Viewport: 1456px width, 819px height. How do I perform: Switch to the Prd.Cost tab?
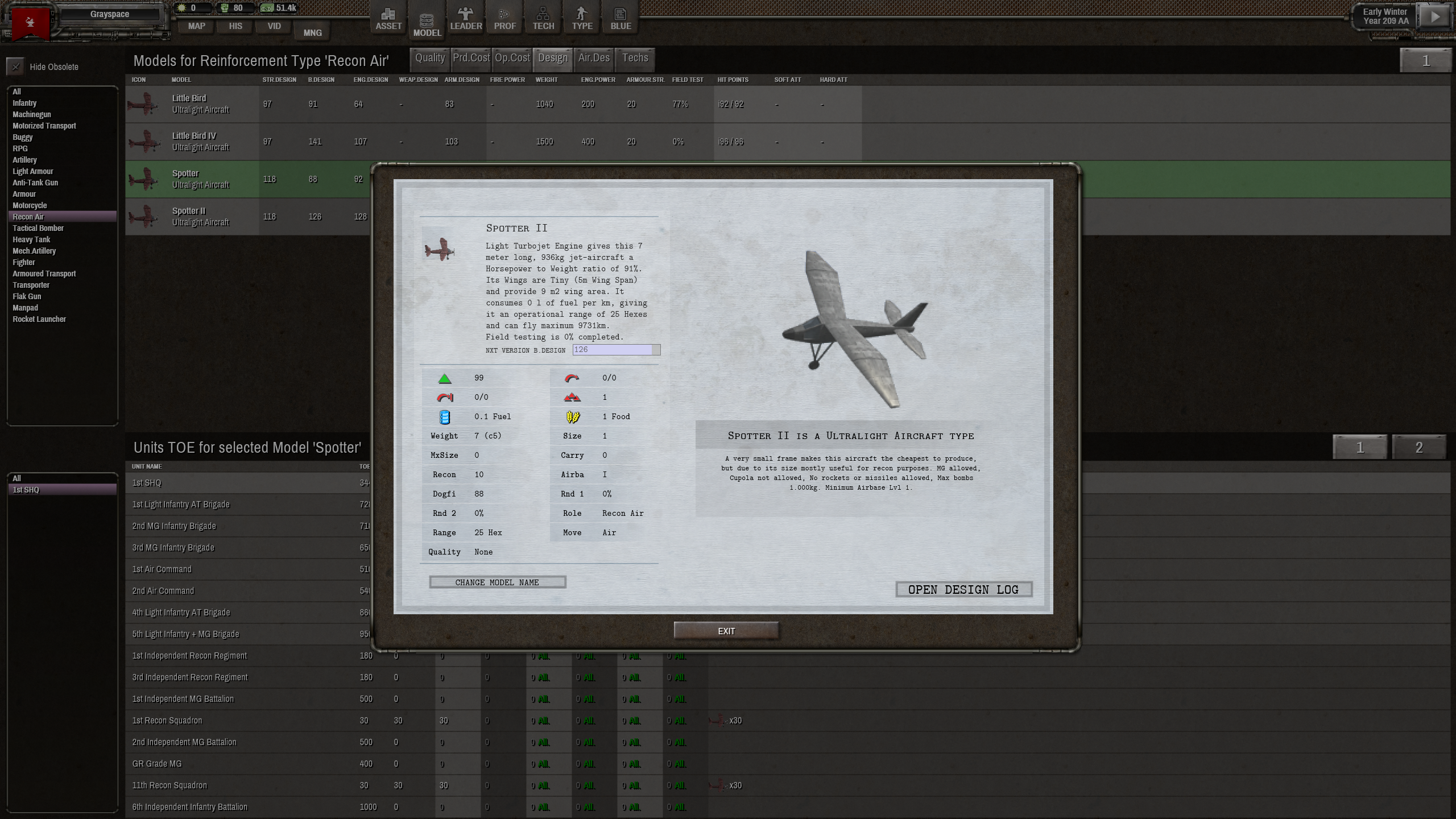click(471, 58)
